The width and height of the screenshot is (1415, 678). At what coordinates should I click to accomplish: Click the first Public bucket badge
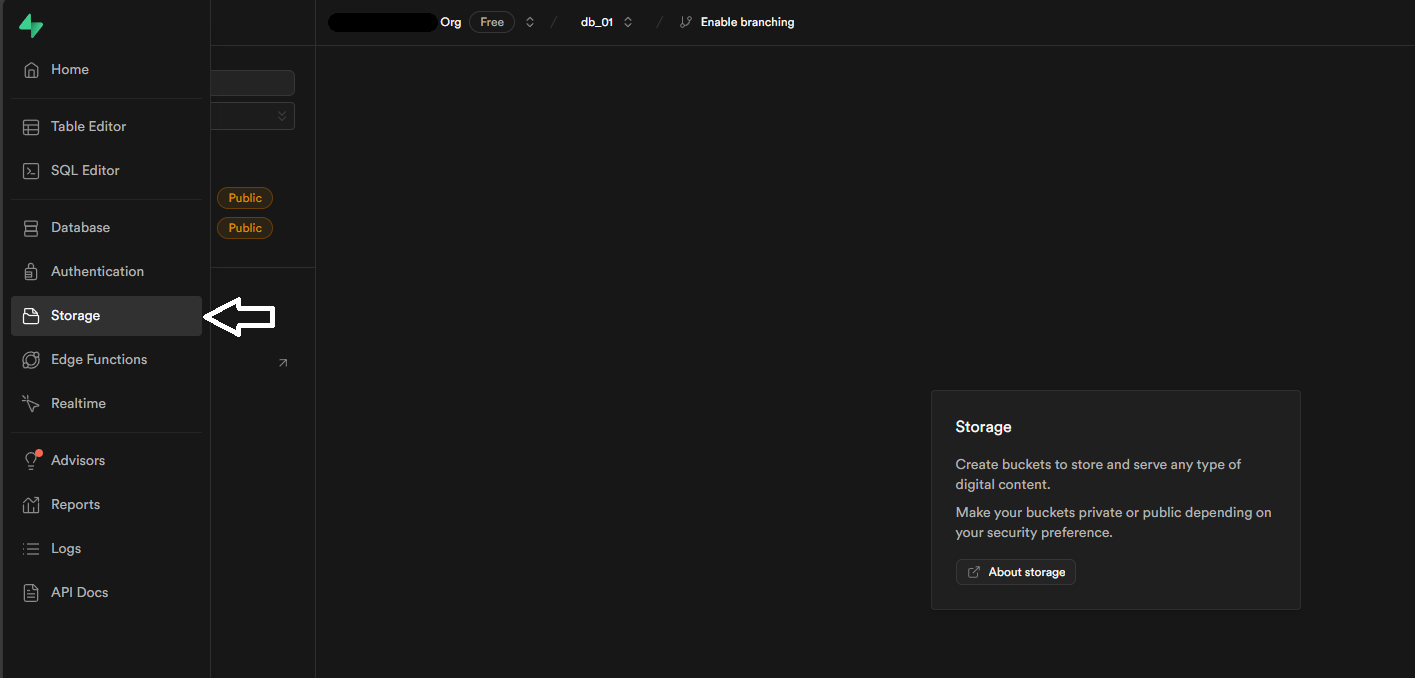tap(244, 197)
